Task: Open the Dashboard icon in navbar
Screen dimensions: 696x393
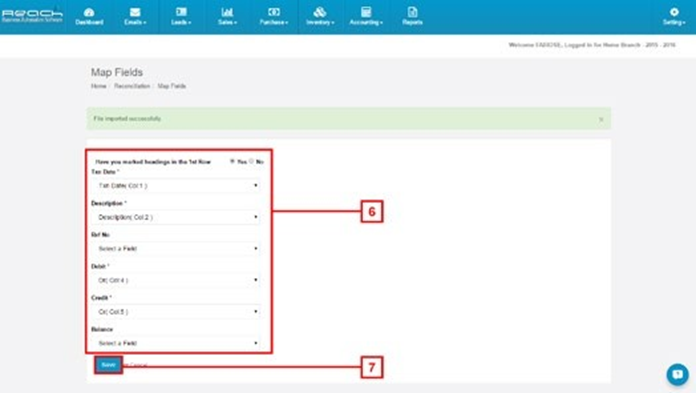Action: click(89, 12)
